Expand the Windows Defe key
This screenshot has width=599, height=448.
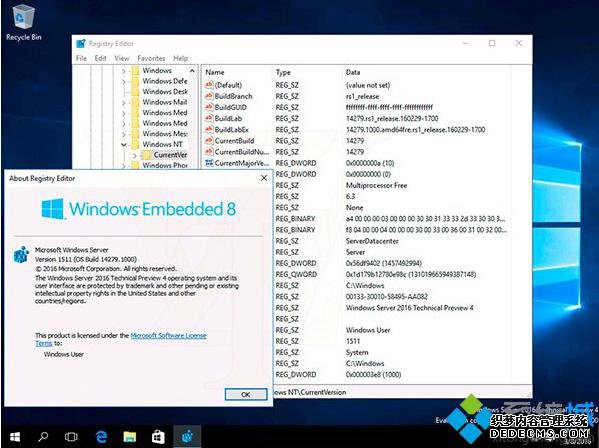[123, 81]
